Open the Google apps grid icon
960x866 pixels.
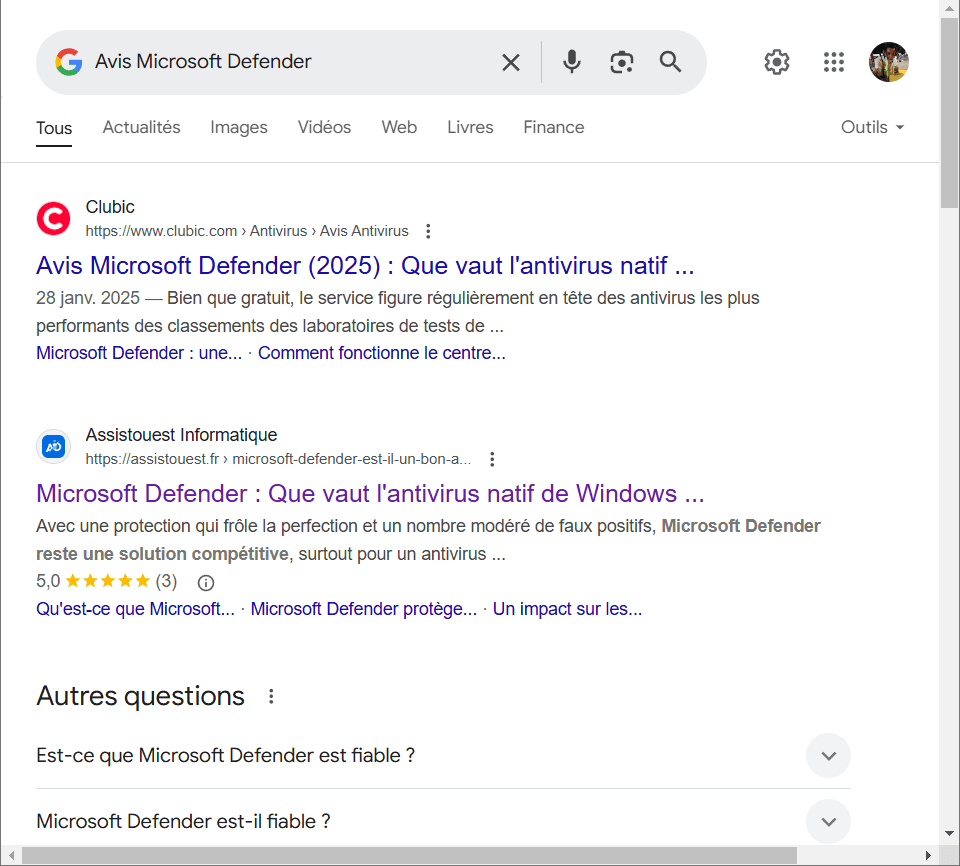tap(834, 62)
